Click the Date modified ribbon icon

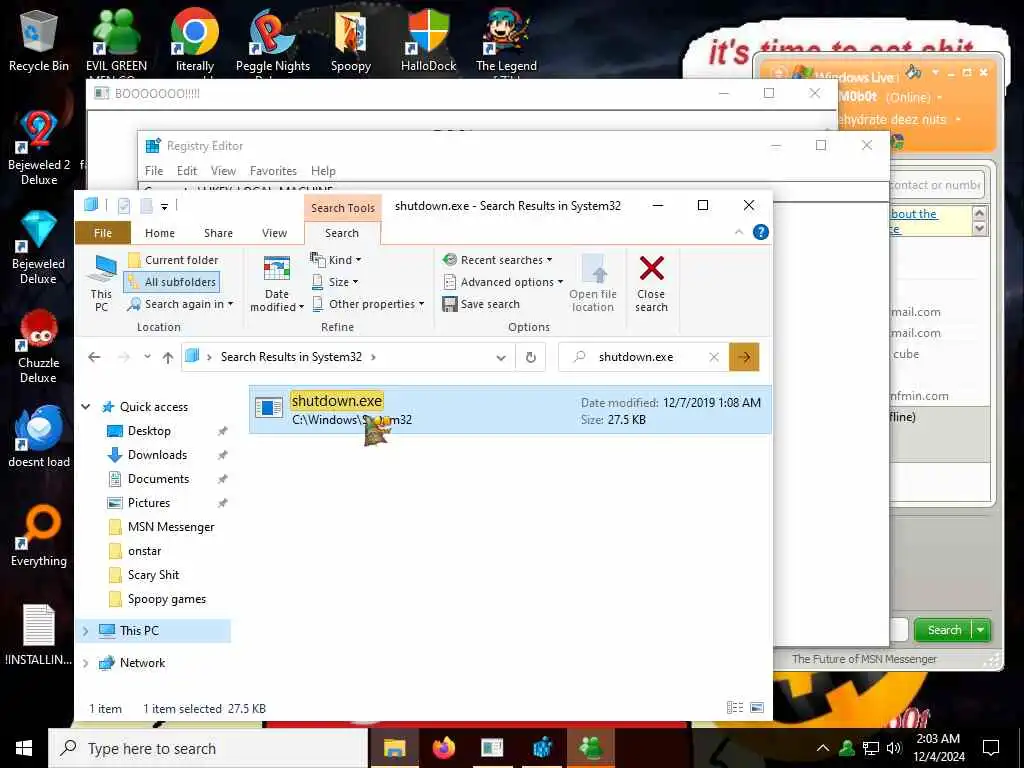point(277,283)
